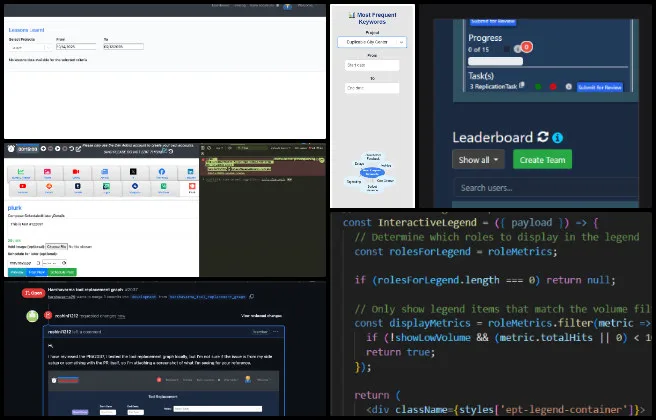This screenshot has width=656, height=420.
Task: Click the blue Leaderboard info icon
Action: click(558, 137)
